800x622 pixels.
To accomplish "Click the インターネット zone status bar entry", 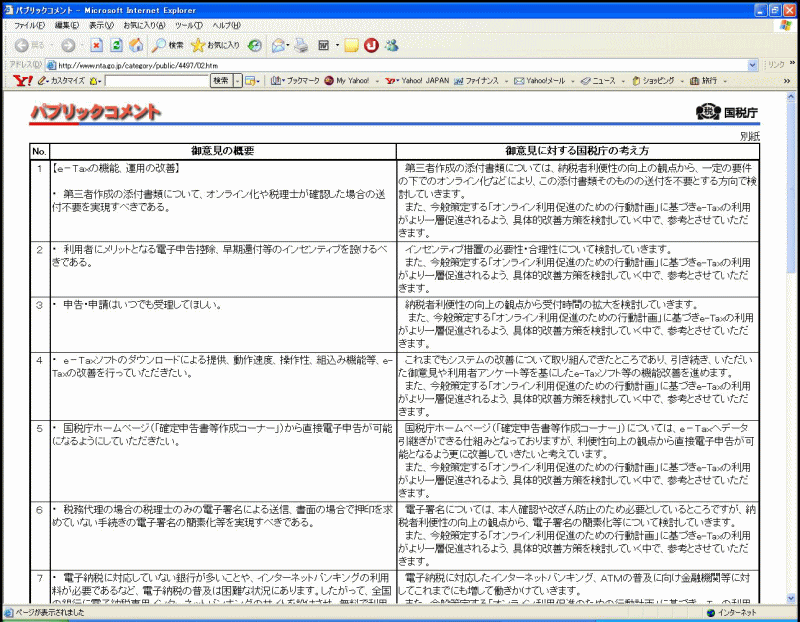I will (x=732, y=612).
